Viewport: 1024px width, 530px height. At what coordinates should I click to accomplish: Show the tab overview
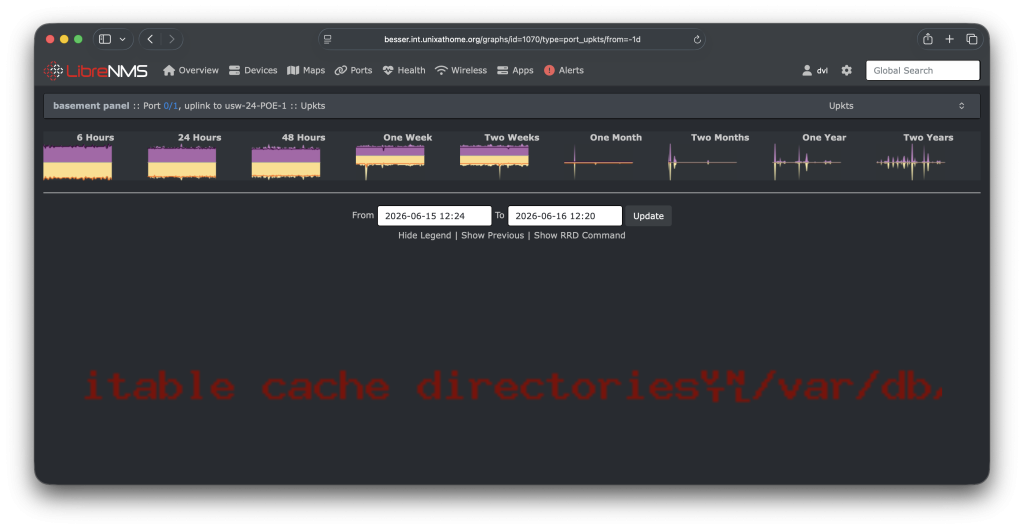pos(972,39)
